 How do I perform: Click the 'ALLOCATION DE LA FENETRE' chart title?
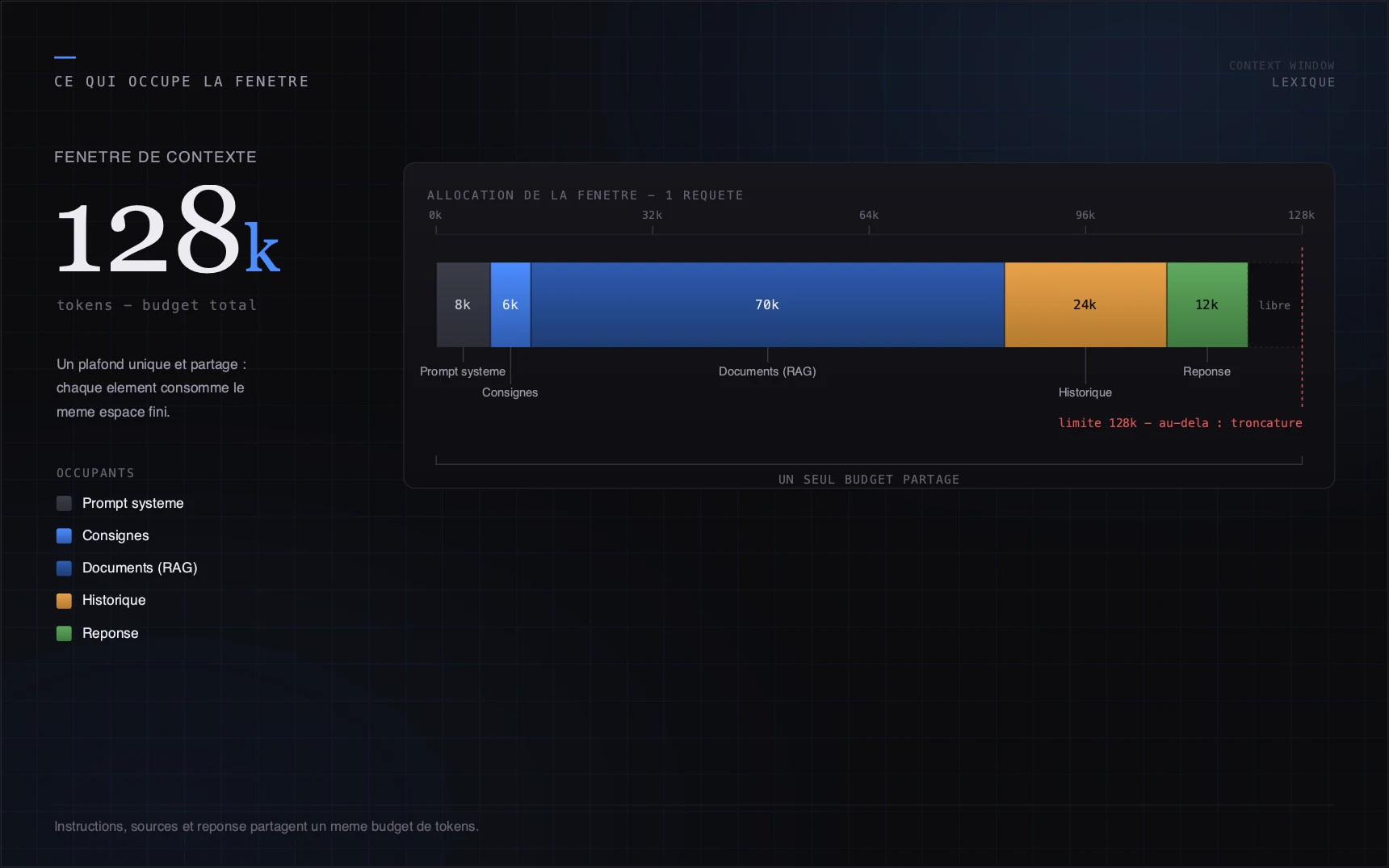click(x=585, y=195)
